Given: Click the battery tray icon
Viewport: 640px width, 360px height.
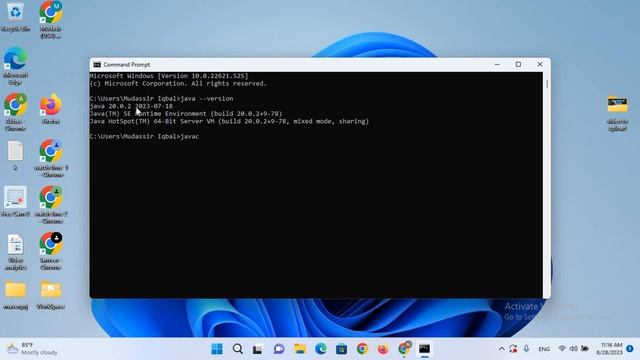Looking at the screenshot, I should pyautogui.click(x=585, y=349).
